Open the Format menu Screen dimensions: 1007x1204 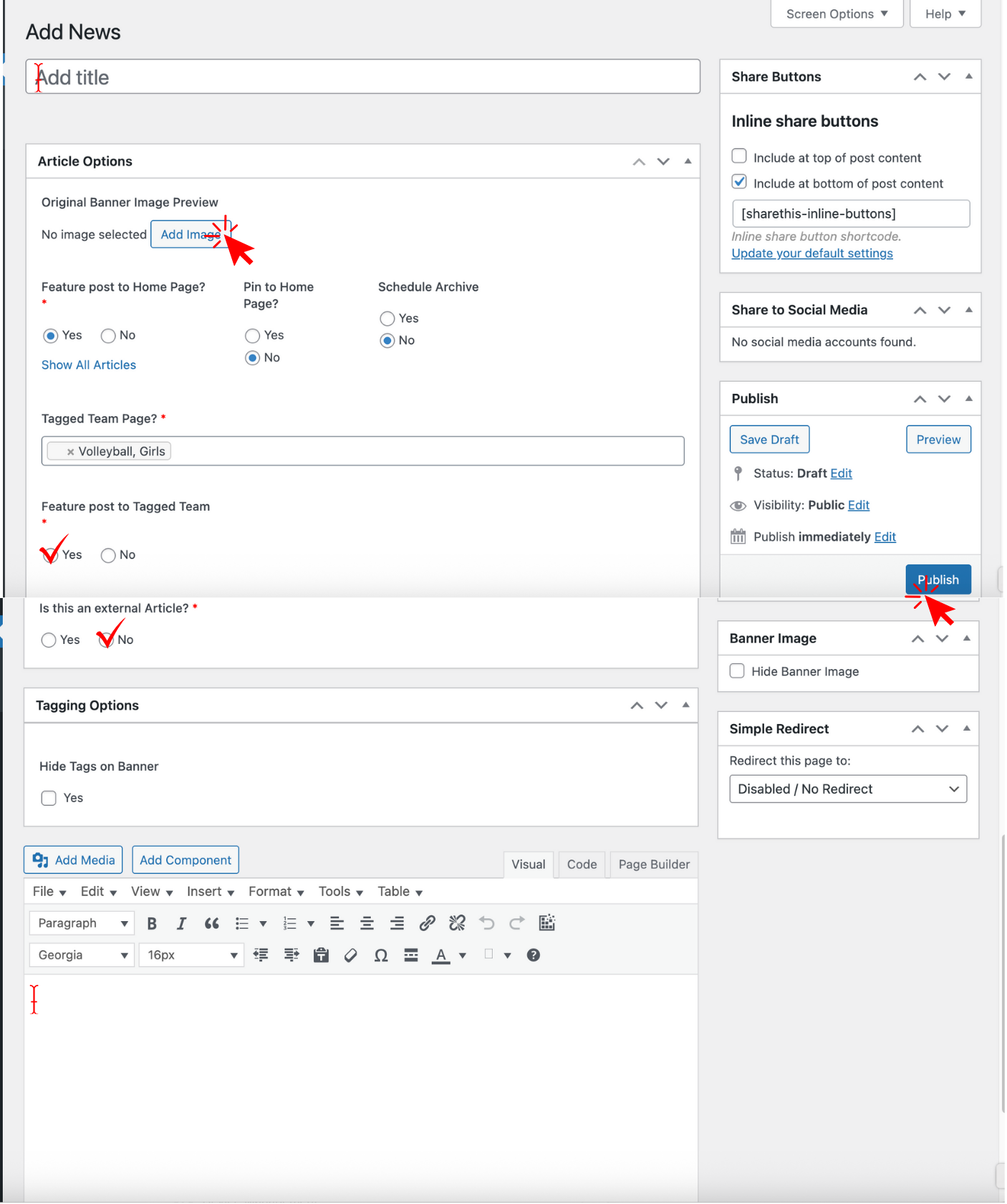coord(276,892)
